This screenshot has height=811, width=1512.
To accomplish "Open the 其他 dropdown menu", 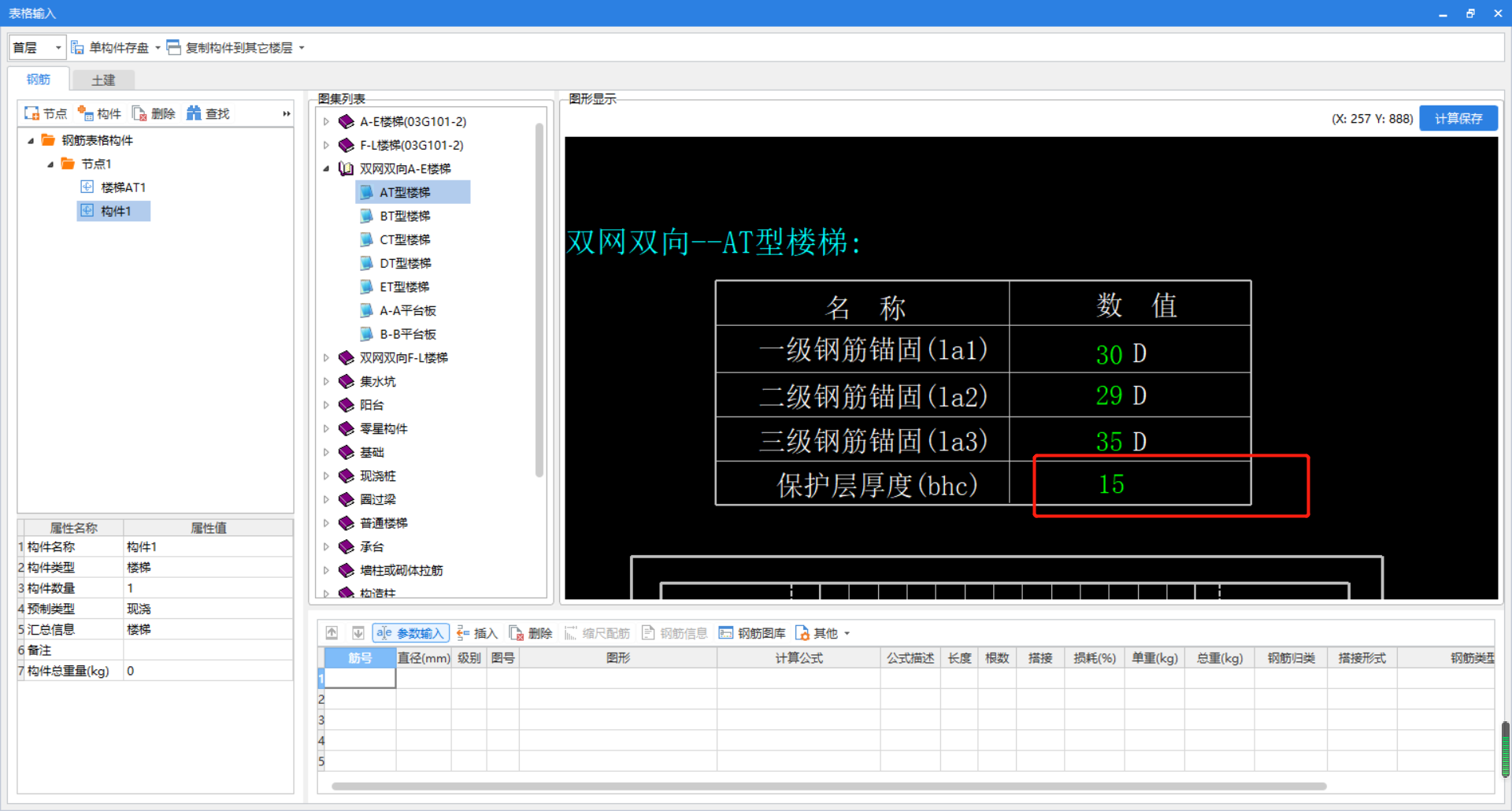I will tap(822, 633).
